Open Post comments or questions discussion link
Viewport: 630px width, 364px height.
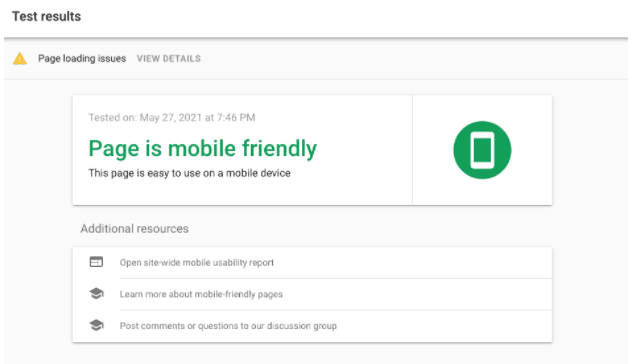[x=228, y=326]
